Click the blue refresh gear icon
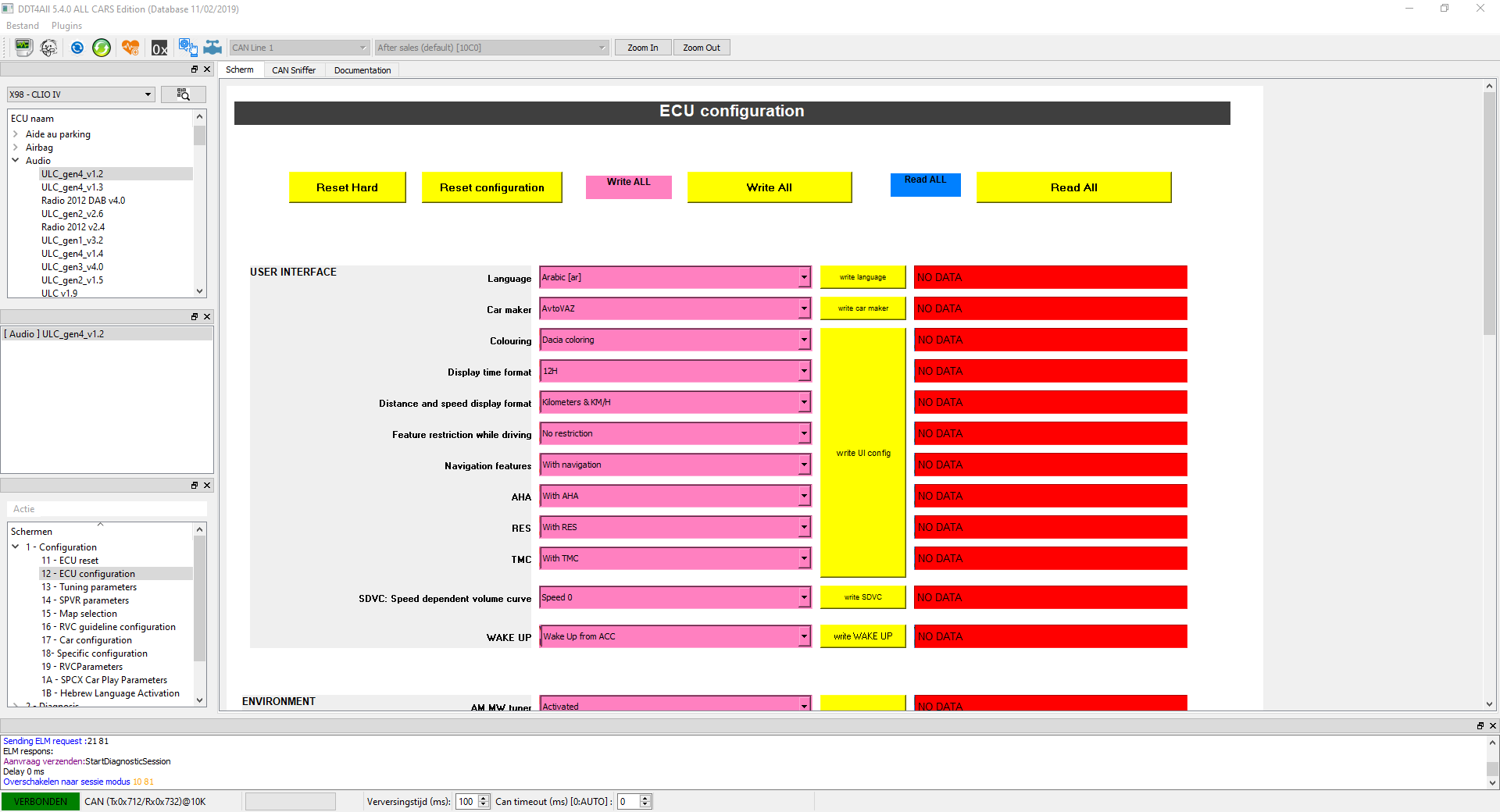The height and width of the screenshot is (812, 1500). click(77, 48)
